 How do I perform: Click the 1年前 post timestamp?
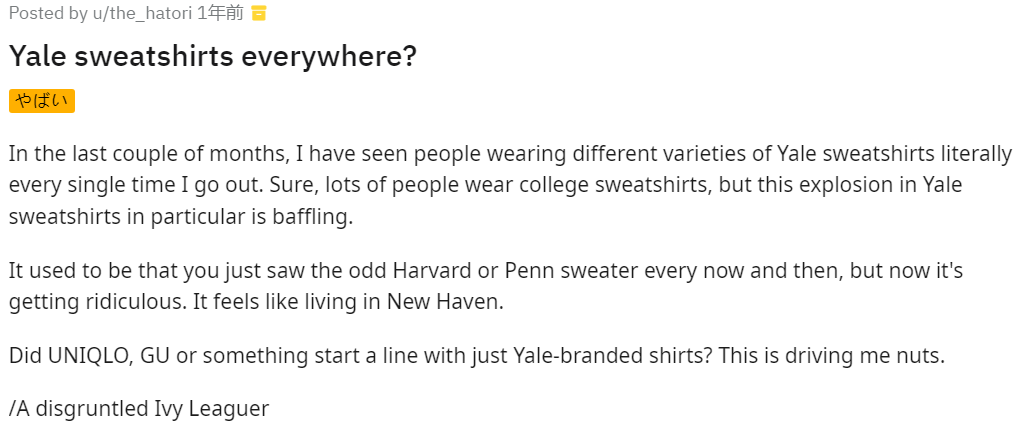tap(221, 14)
